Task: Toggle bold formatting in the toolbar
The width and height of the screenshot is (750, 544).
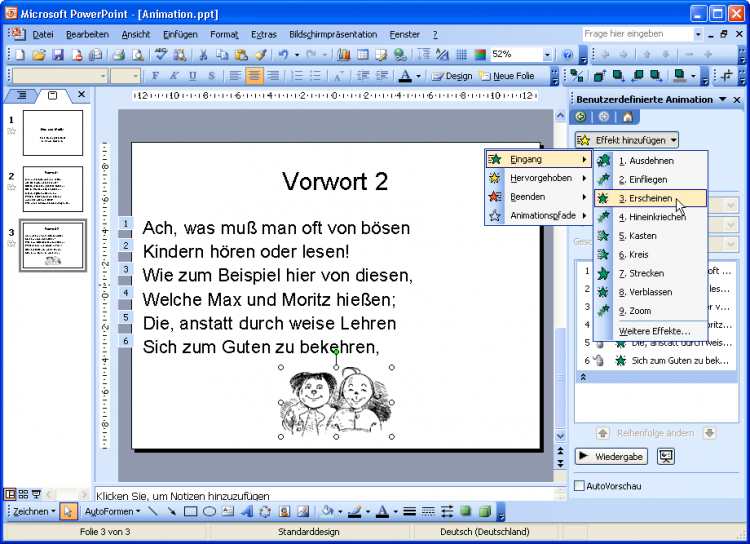Action: click(x=155, y=76)
